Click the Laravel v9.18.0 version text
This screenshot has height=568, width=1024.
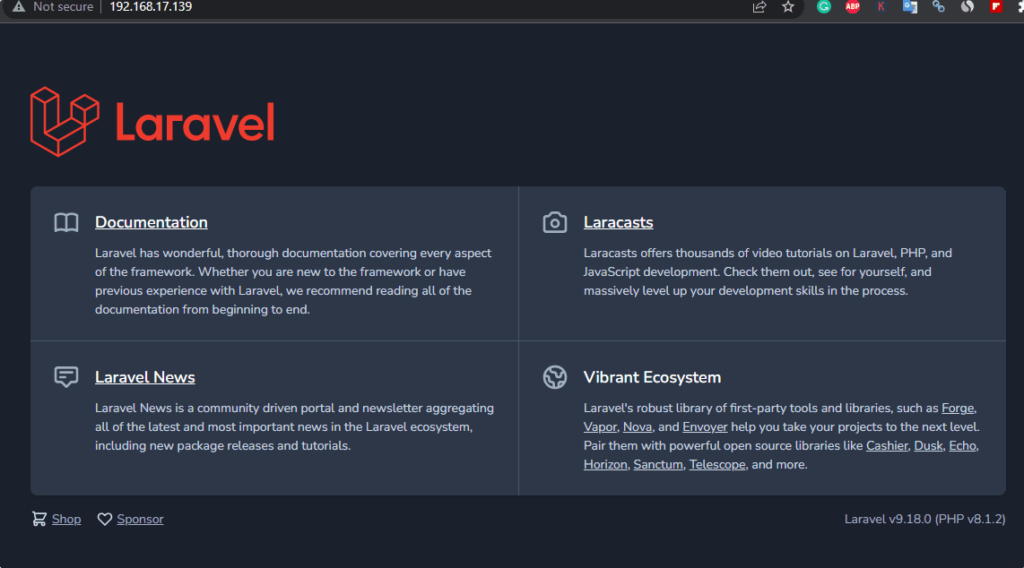925,519
